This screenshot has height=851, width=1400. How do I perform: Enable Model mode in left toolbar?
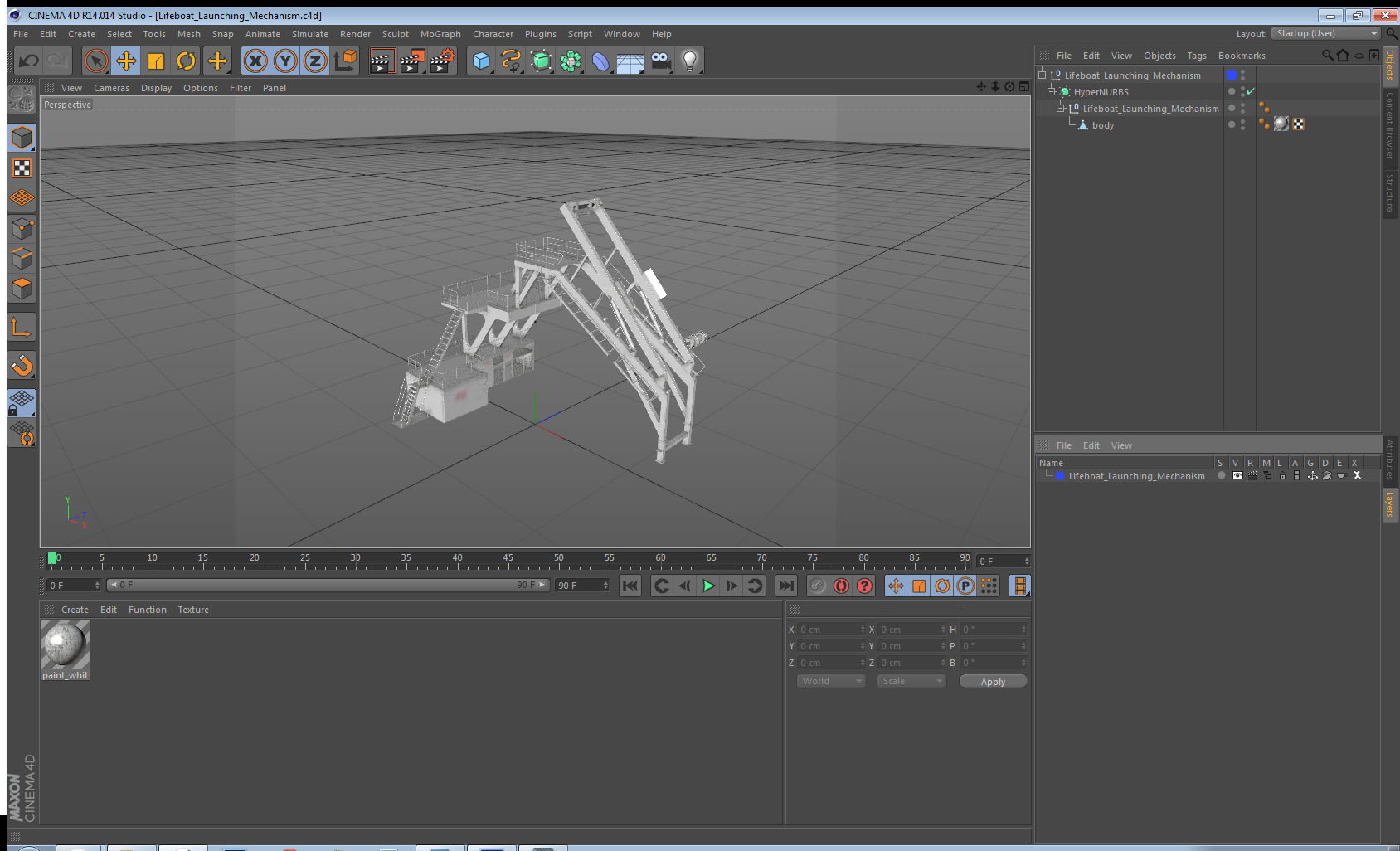22,138
